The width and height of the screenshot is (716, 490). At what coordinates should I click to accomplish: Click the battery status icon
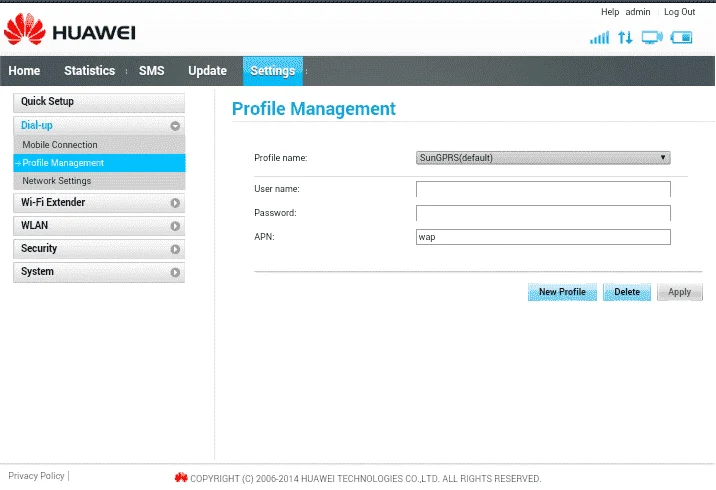tap(681, 37)
